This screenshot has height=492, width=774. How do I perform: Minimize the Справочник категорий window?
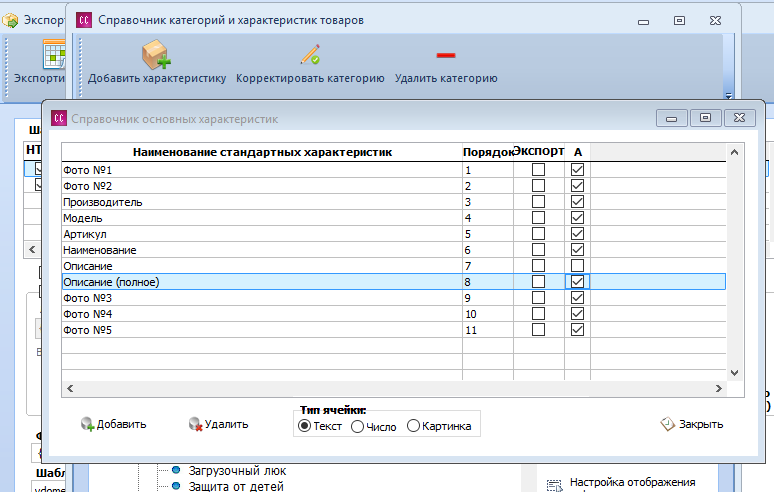(643, 21)
